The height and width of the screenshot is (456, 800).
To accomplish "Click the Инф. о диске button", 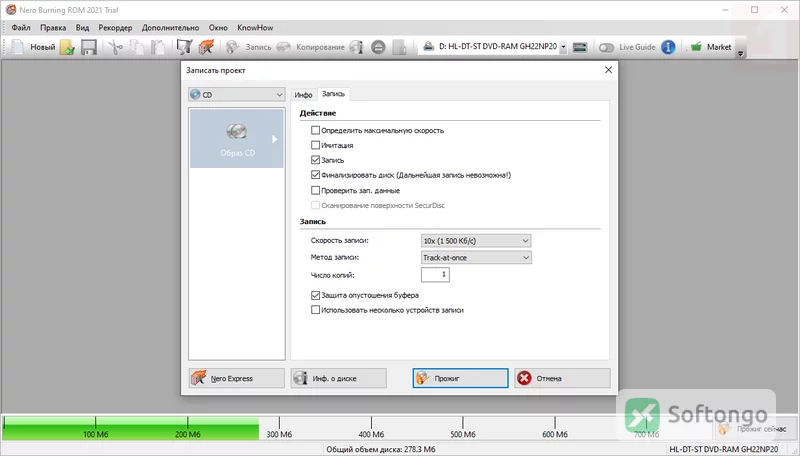I will (339, 378).
